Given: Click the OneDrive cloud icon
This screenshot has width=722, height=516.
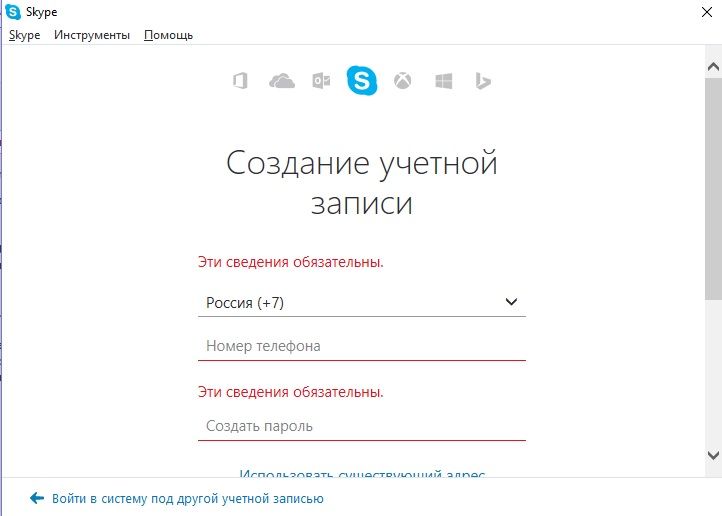Looking at the screenshot, I should tap(282, 81).
